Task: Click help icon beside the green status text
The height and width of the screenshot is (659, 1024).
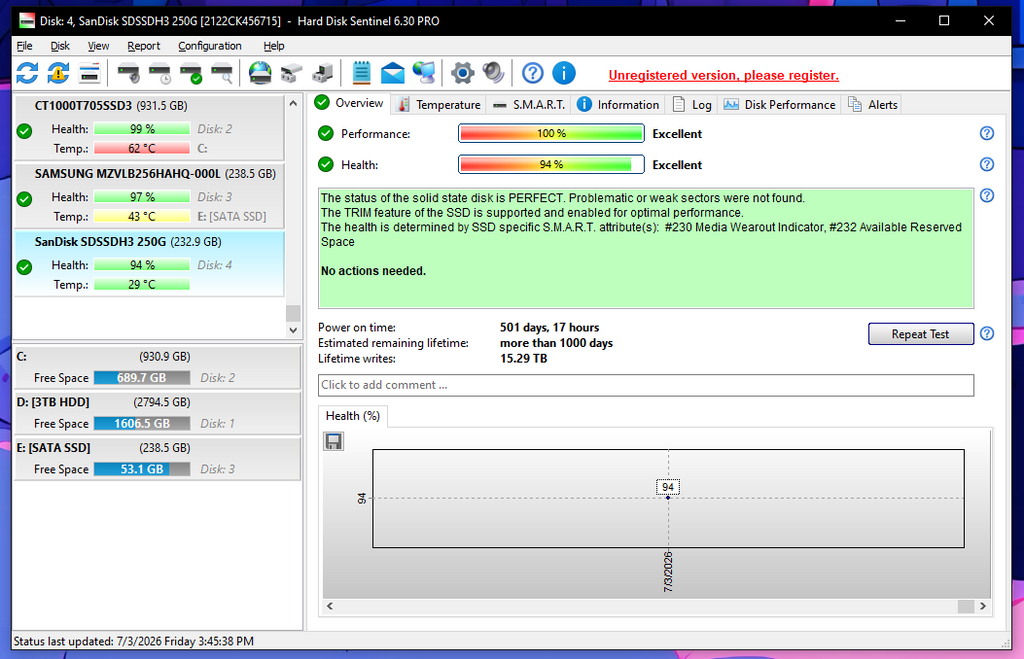Action: (x=987, y=195)
